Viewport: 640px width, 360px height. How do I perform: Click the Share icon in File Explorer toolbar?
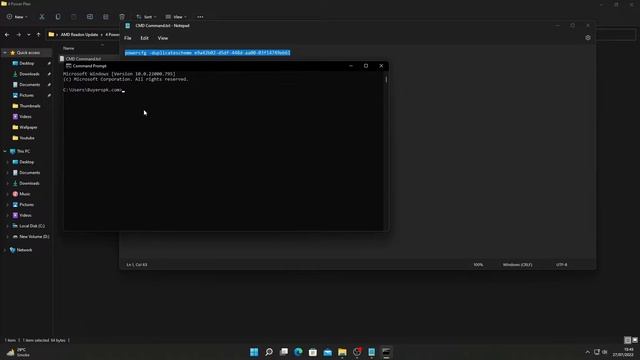point(106,17)
